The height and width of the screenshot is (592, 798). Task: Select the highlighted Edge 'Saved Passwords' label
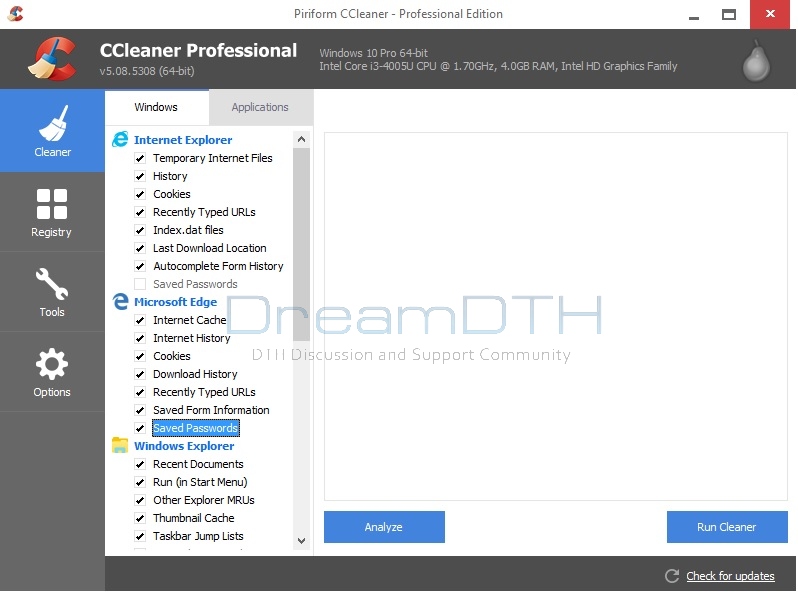coord(196,428)
